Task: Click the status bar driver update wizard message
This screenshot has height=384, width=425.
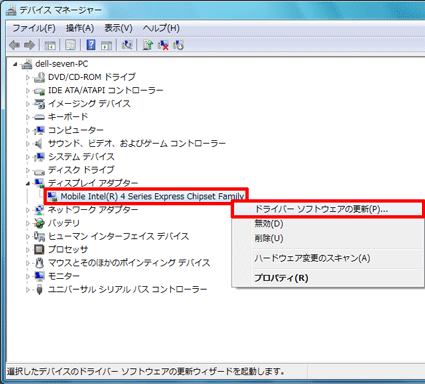Action: click(x=146, y=371)
